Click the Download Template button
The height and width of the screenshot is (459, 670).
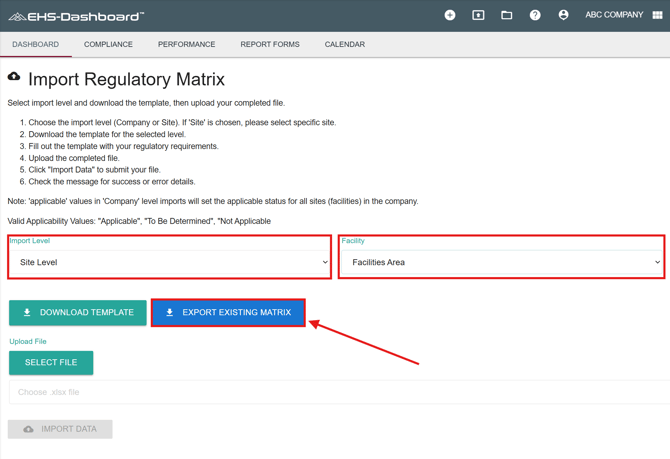(x=78, y=312)
